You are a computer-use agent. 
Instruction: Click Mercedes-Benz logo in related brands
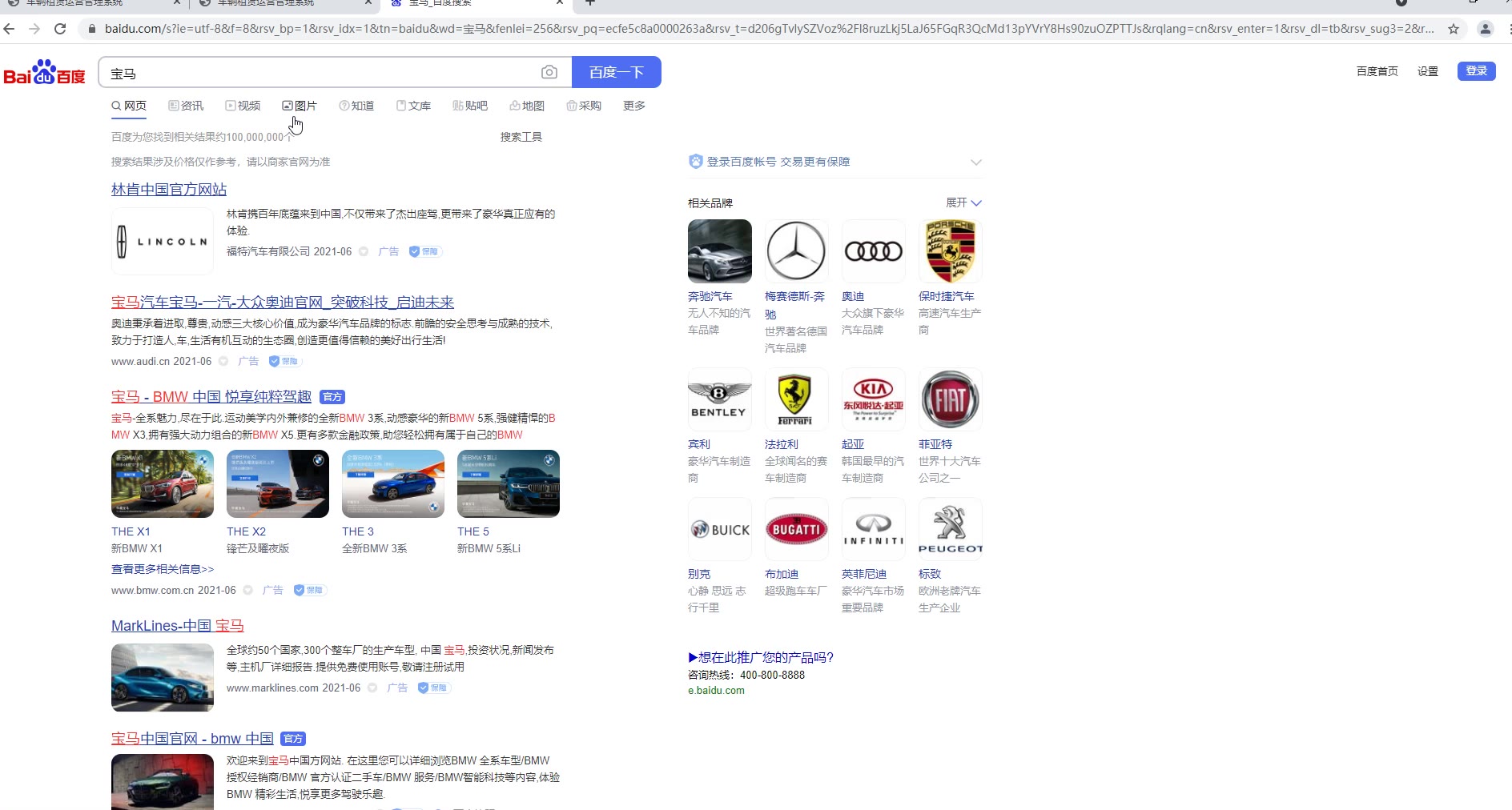[x=796, y=251]
